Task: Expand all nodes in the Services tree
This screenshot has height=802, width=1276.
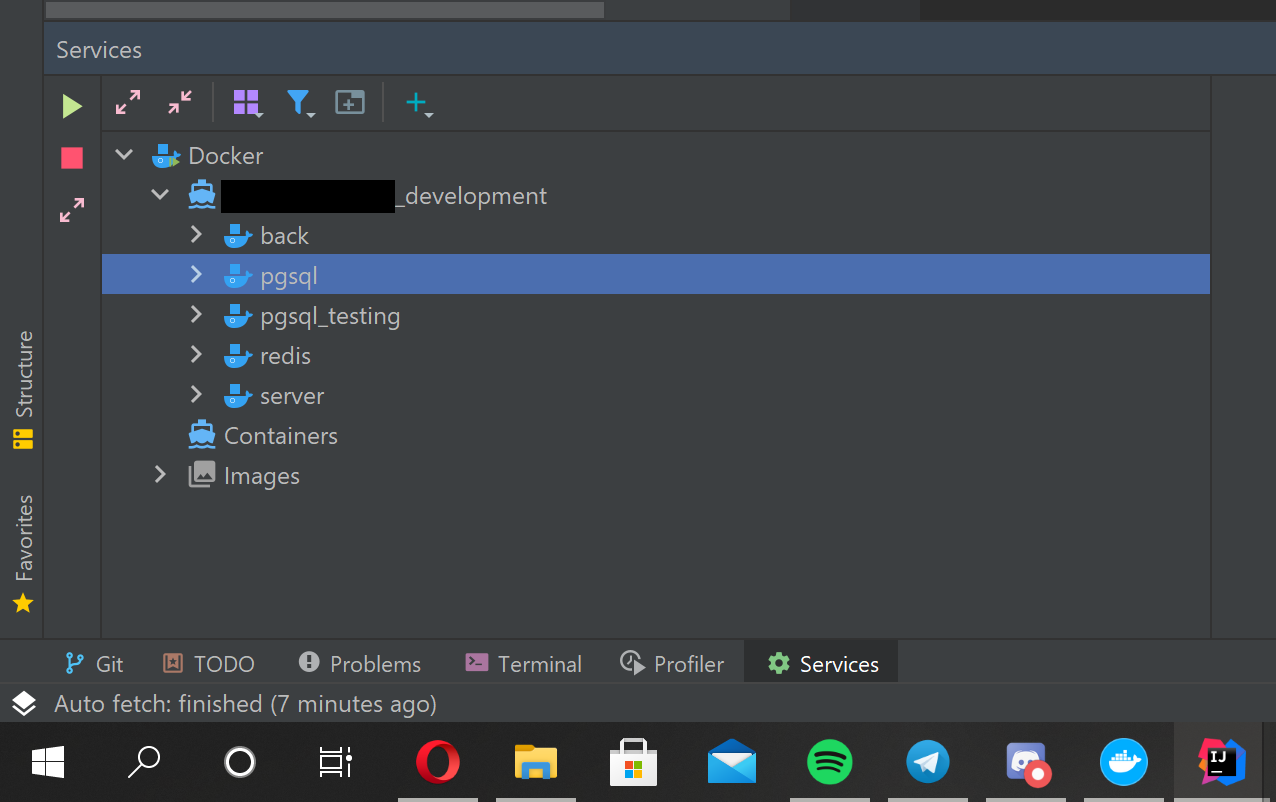Action: pyautogui.click(x=127, y=102)
